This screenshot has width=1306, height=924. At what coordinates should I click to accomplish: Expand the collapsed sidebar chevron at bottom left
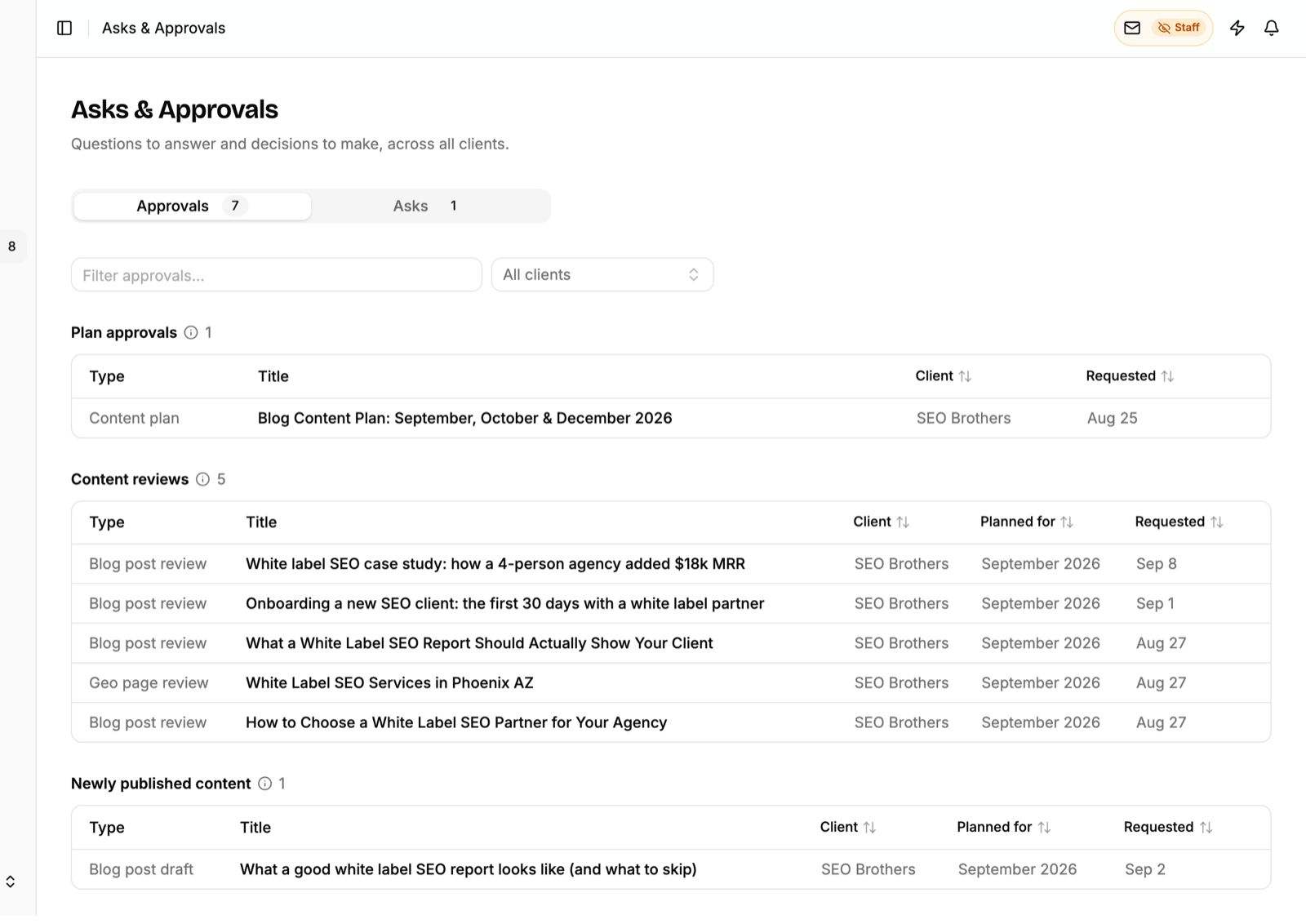(x=11, y=882)
